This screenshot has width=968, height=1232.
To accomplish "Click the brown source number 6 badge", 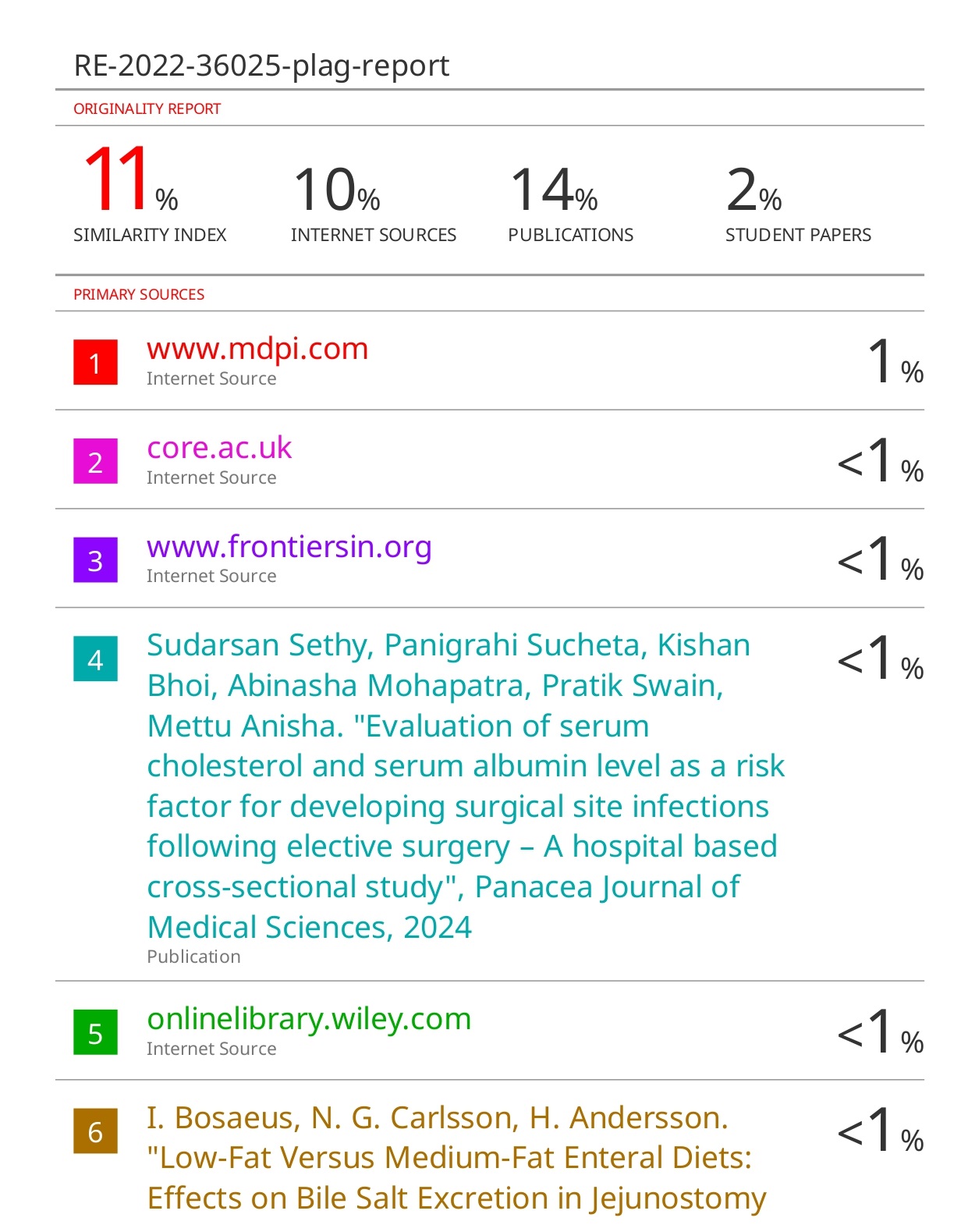I will [x=95, y=1131].
